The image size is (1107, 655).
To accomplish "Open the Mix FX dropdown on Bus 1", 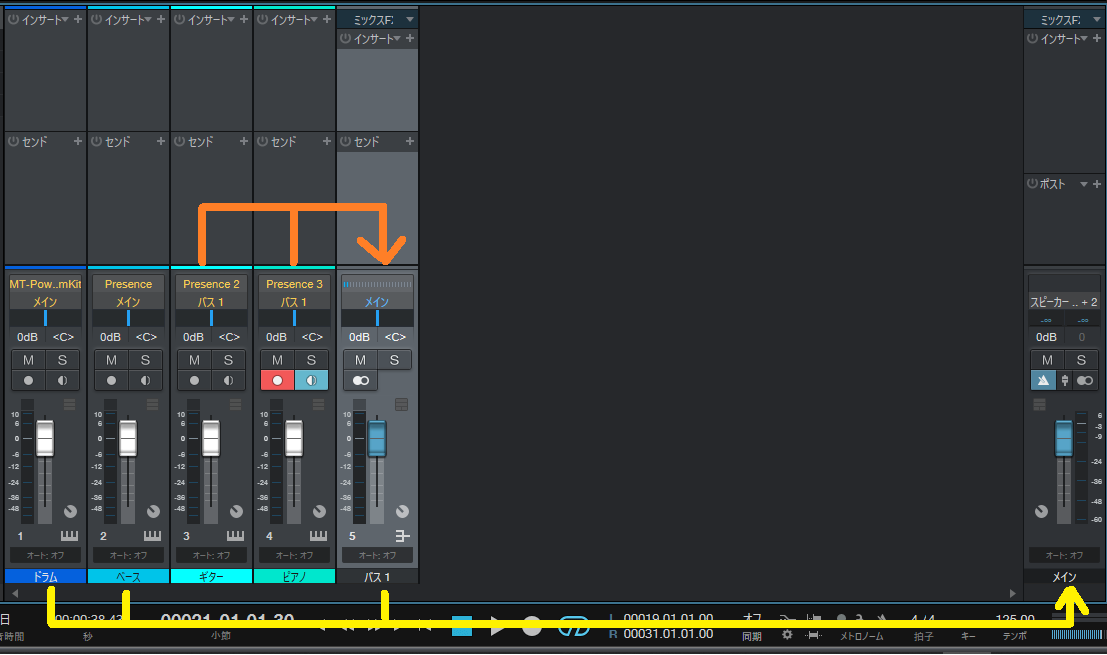I will 409,19.
